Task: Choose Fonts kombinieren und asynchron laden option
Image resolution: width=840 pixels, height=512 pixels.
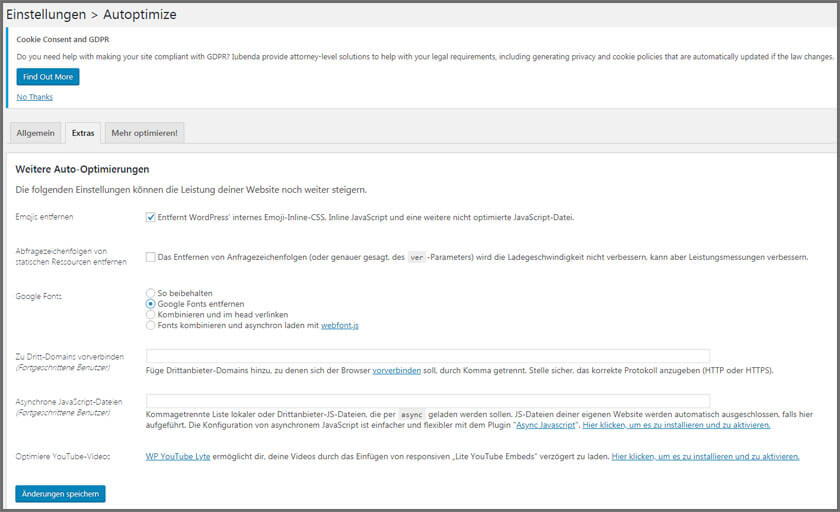Action: pos(151,325)
